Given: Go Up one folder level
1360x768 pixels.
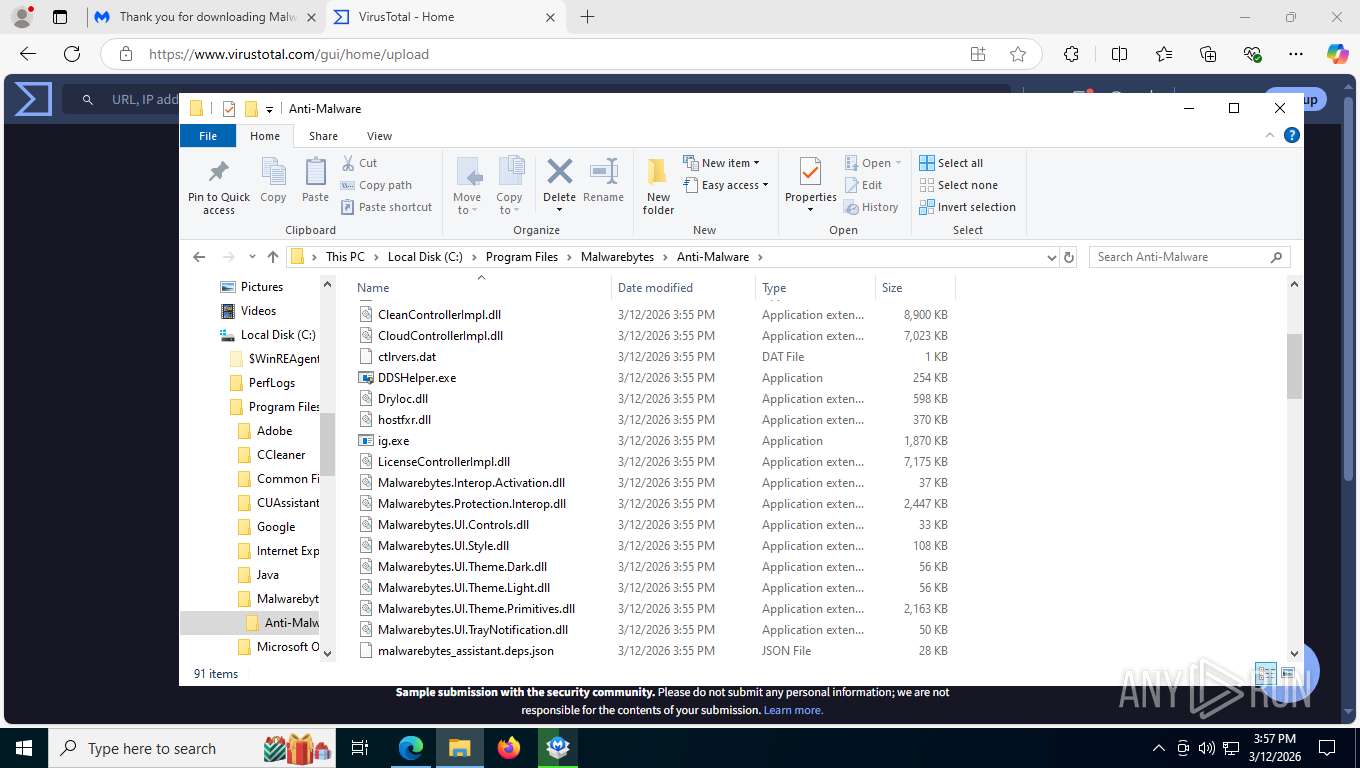Looking at the screenshot, I should [x=273, y=257].
